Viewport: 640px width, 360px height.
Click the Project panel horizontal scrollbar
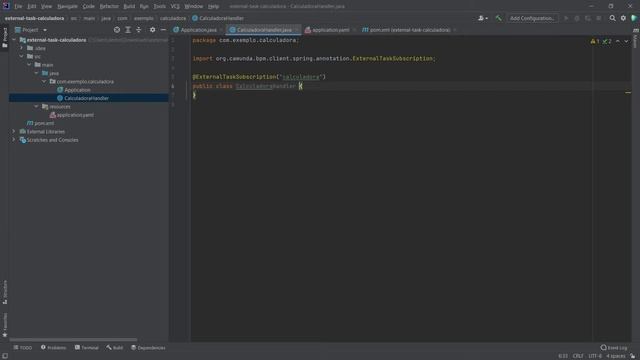click(x=73, y=339)
